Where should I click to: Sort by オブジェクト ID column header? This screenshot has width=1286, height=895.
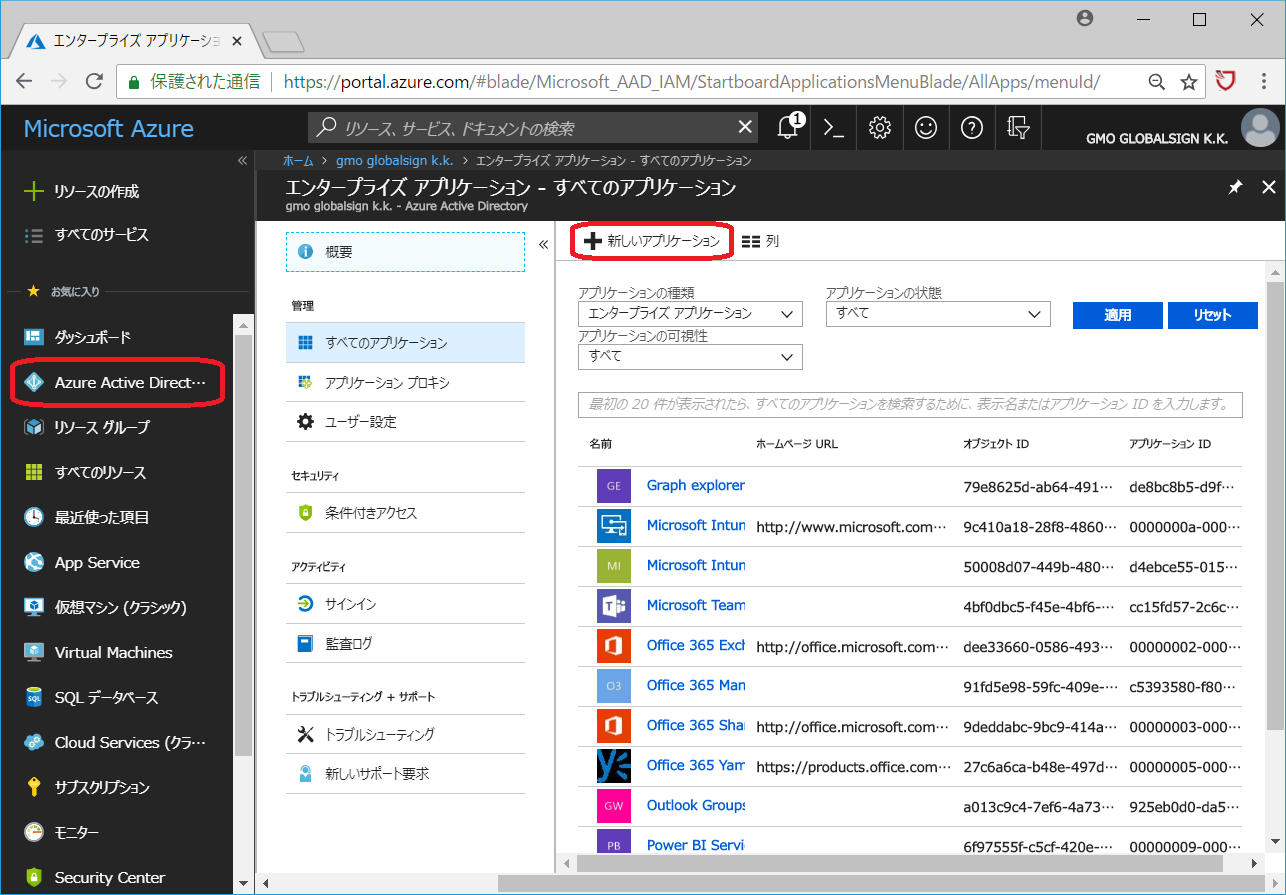[x=996, y=443]
